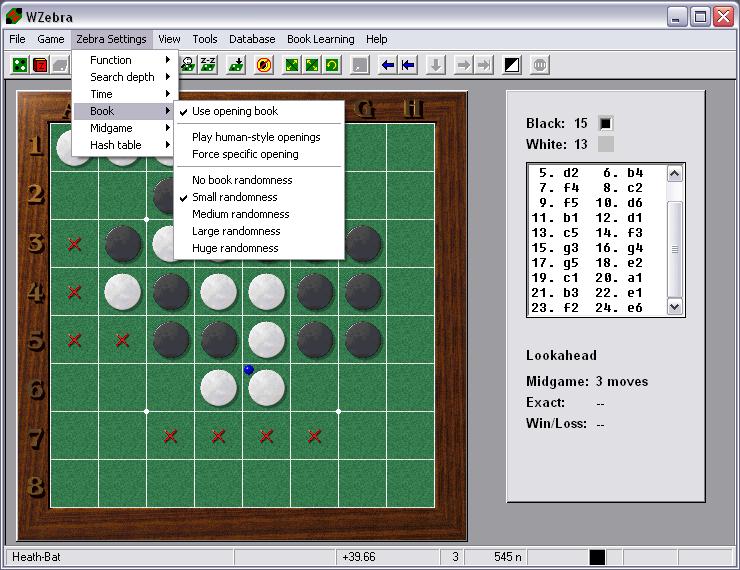Expand the Hash table submenu
Image resolution: width=740 pixels, height=570 pixels.
[x=125, y=145]
